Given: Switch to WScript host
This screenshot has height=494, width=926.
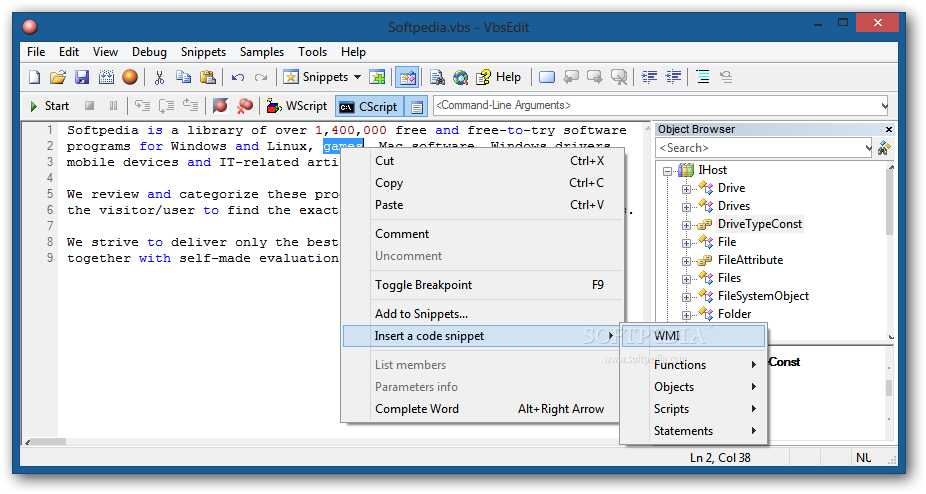Looking at the screenshot, I should point(297,106).
